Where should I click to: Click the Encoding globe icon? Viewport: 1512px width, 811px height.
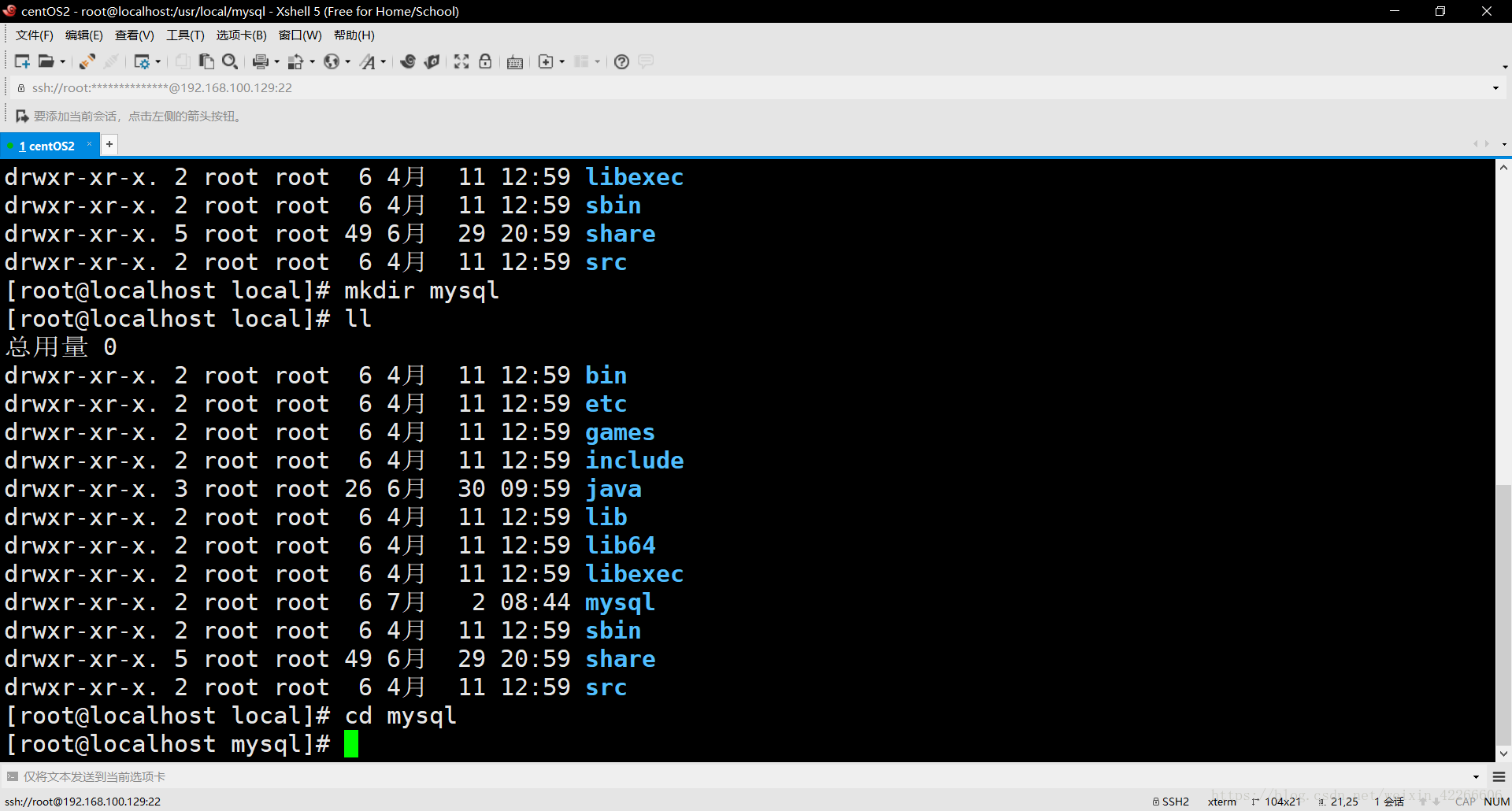[332, 61]
